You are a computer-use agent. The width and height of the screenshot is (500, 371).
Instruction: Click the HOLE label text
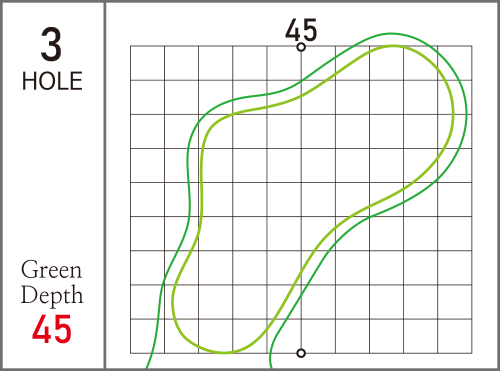point(52,81)
